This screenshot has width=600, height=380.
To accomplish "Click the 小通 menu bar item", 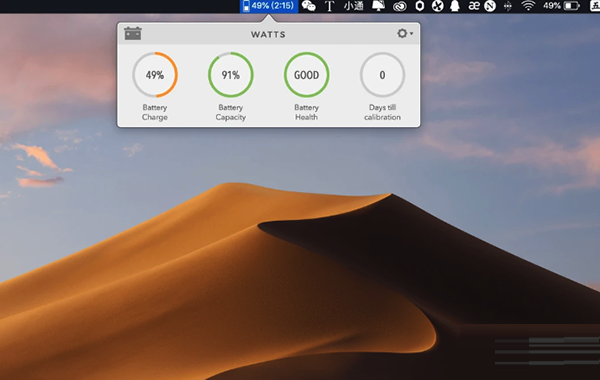I will pyautogui.click(x=353, y=6).
